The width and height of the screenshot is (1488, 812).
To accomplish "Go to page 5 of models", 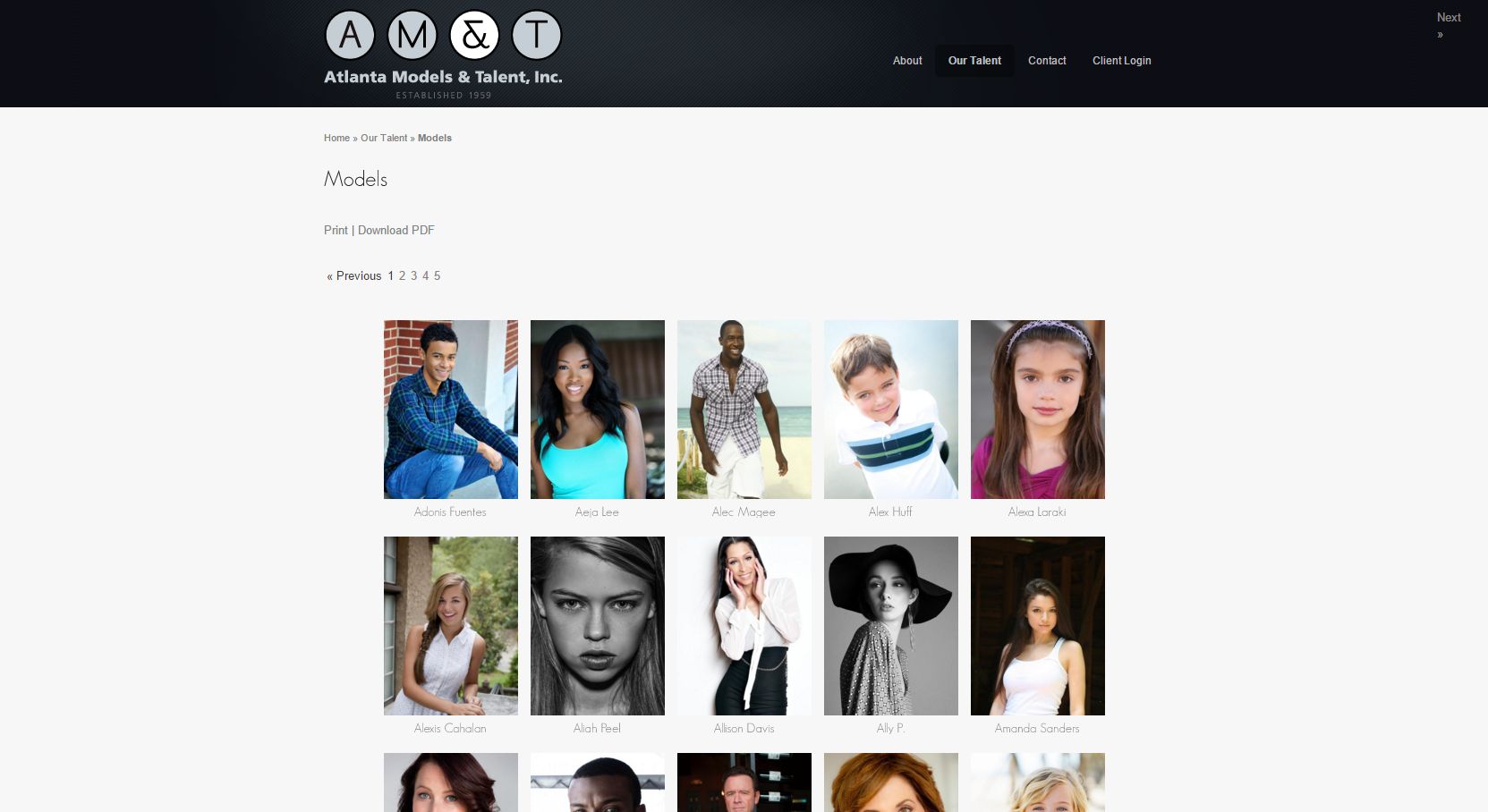I will tap(437, 275).
